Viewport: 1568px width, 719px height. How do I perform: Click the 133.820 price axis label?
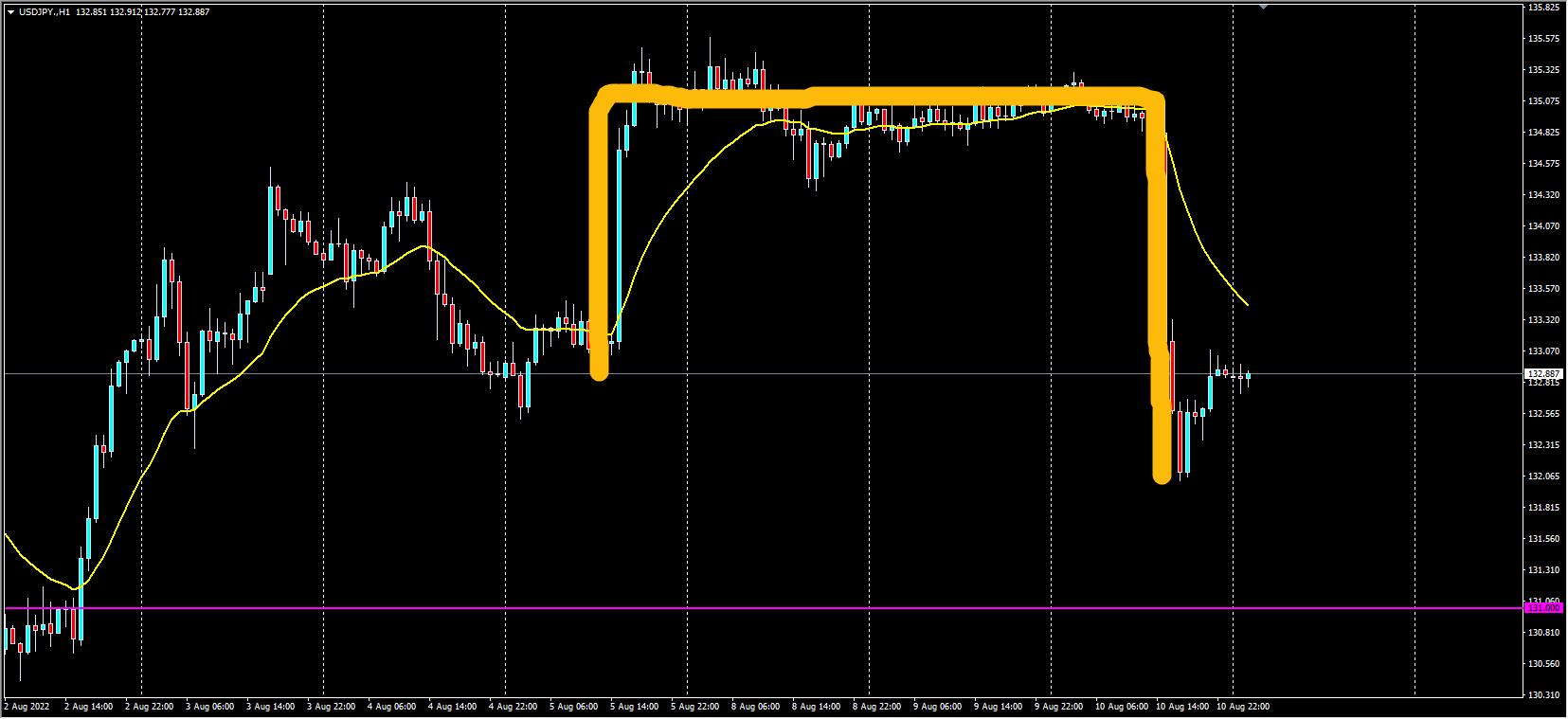(x=1544, y=258)
